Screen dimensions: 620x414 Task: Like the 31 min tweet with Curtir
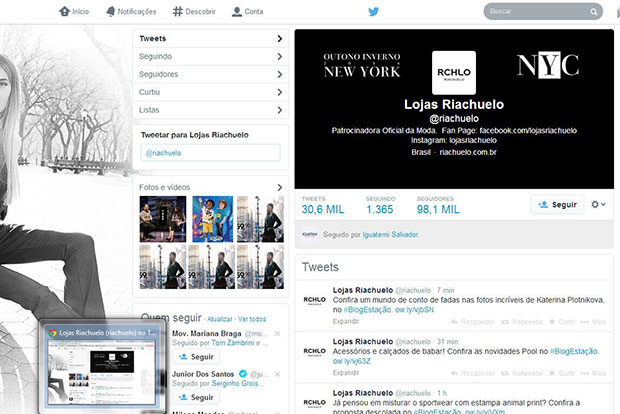coord(562,373)
